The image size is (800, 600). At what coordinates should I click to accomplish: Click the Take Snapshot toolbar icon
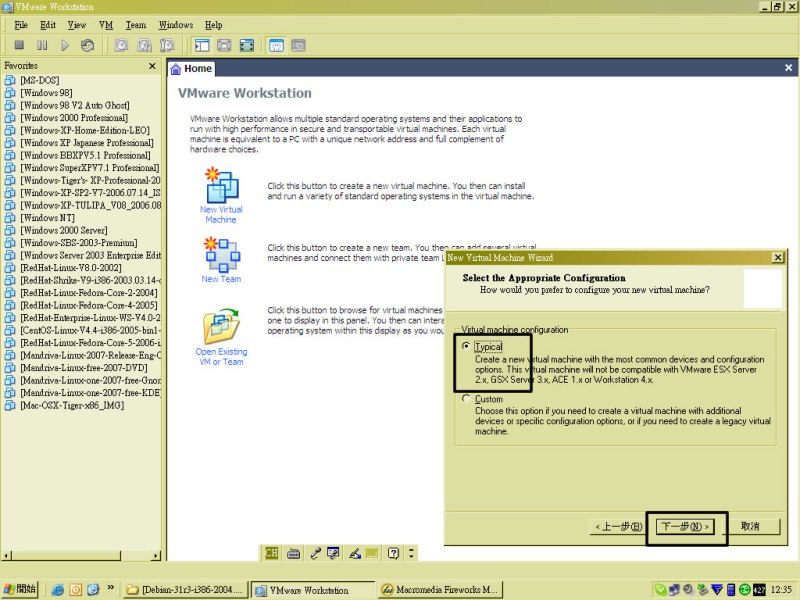121,45
